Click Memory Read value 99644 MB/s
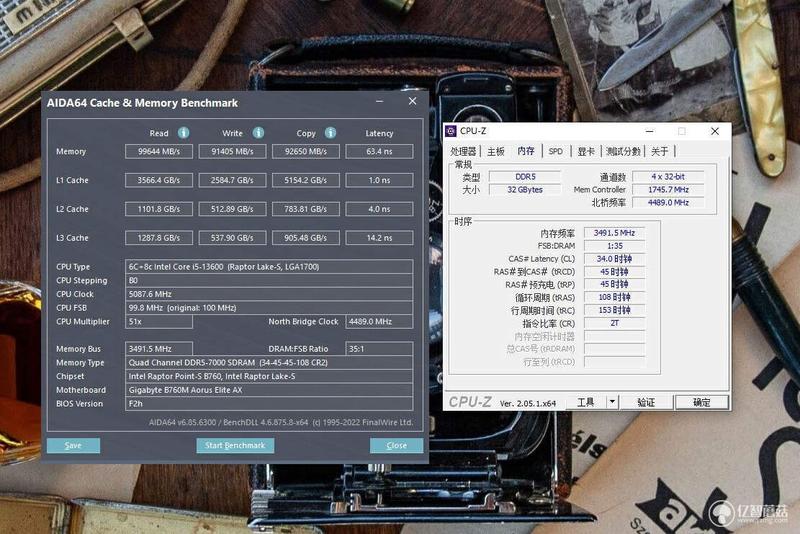 159,151
